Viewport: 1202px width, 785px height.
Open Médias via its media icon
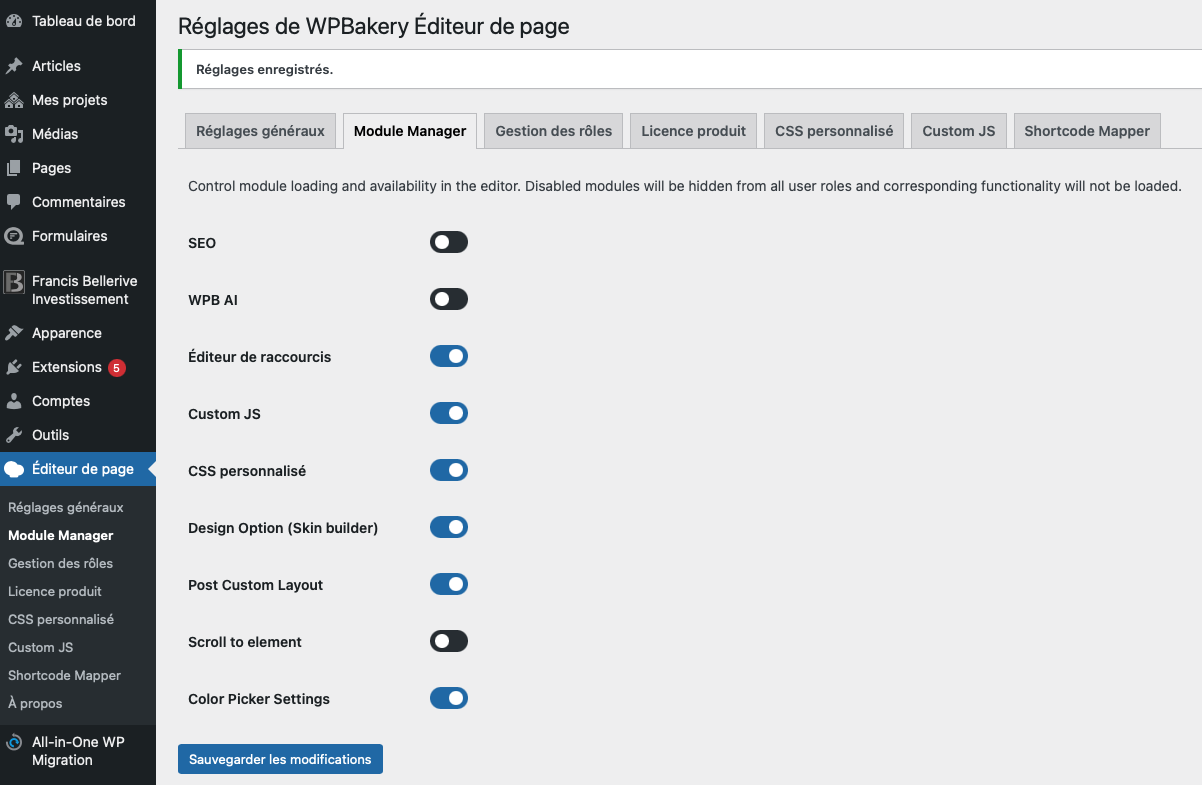click(x=14, y=134)
